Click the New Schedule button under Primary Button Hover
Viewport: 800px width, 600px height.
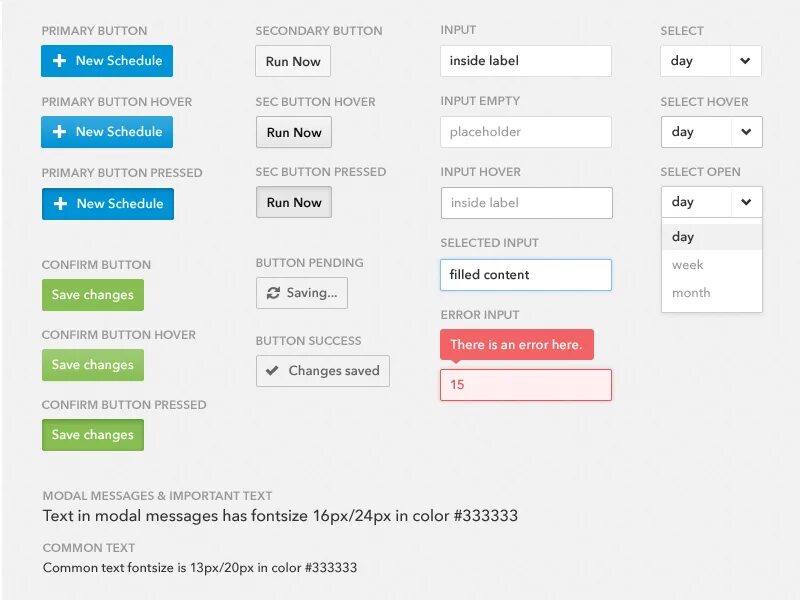pyautogui.click(x=107, y=132)
